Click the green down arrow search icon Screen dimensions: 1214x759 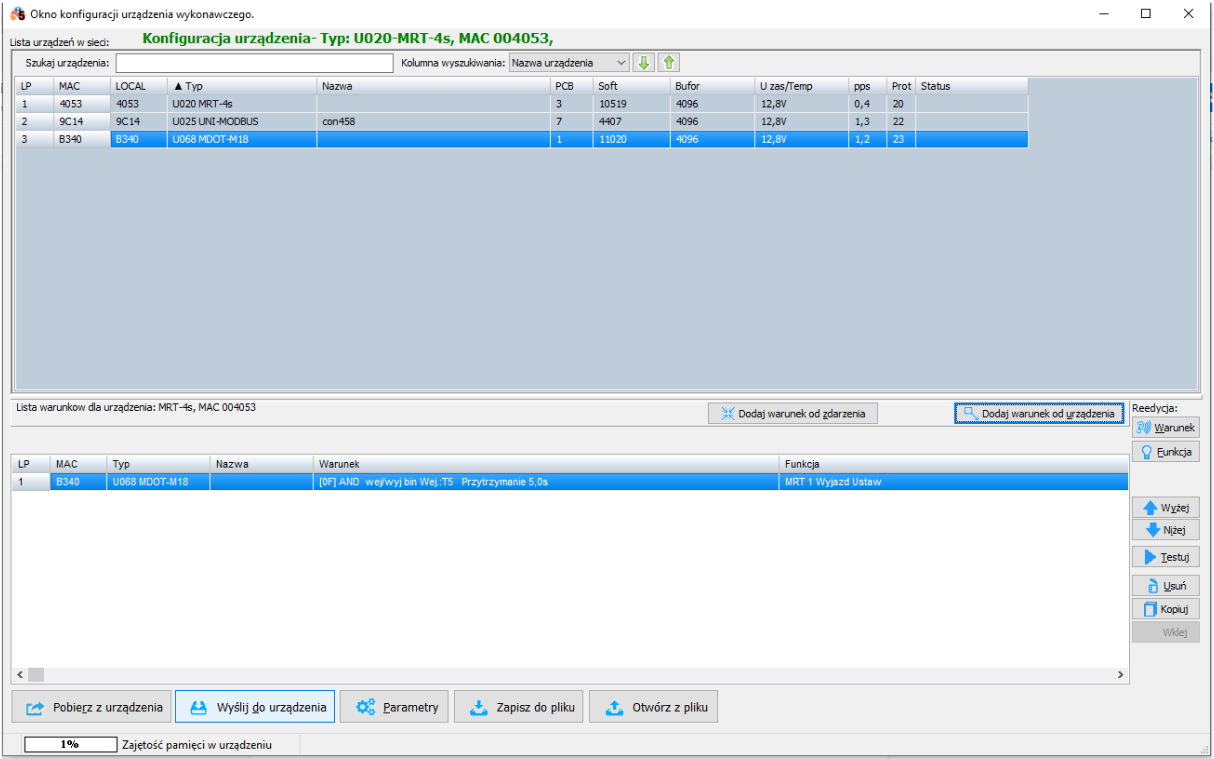[x=643, y=63]
